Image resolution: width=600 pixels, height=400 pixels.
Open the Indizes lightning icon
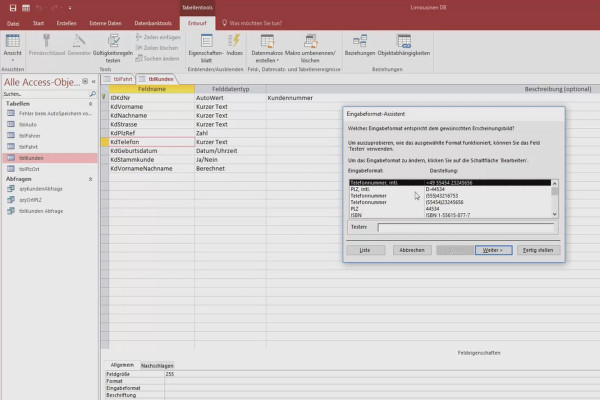pyautogui.click(x=234, y=41)
